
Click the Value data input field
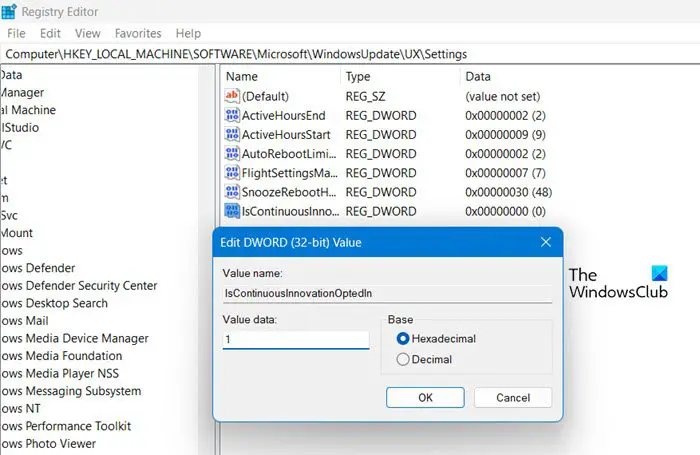(296, 340)
